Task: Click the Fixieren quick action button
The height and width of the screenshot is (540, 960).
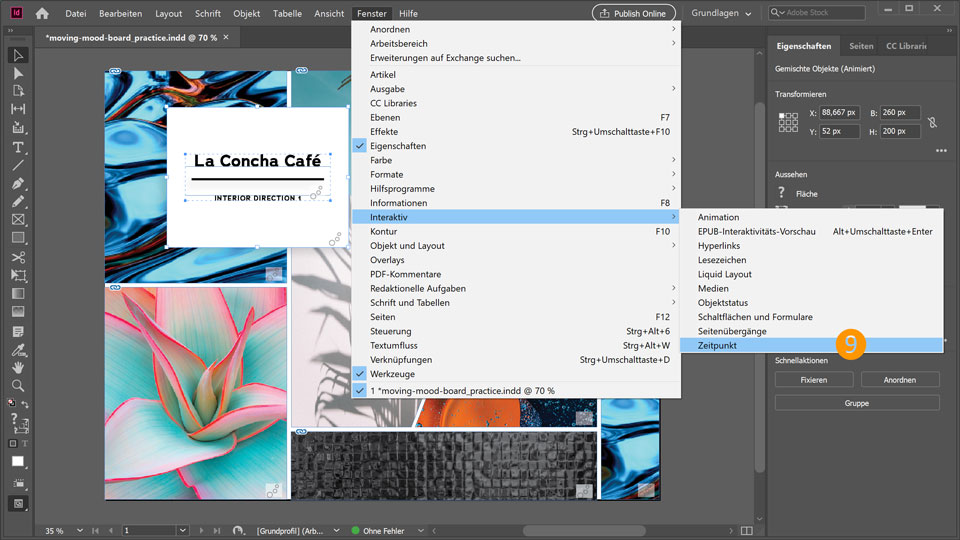Action: [x=814, y=380]
